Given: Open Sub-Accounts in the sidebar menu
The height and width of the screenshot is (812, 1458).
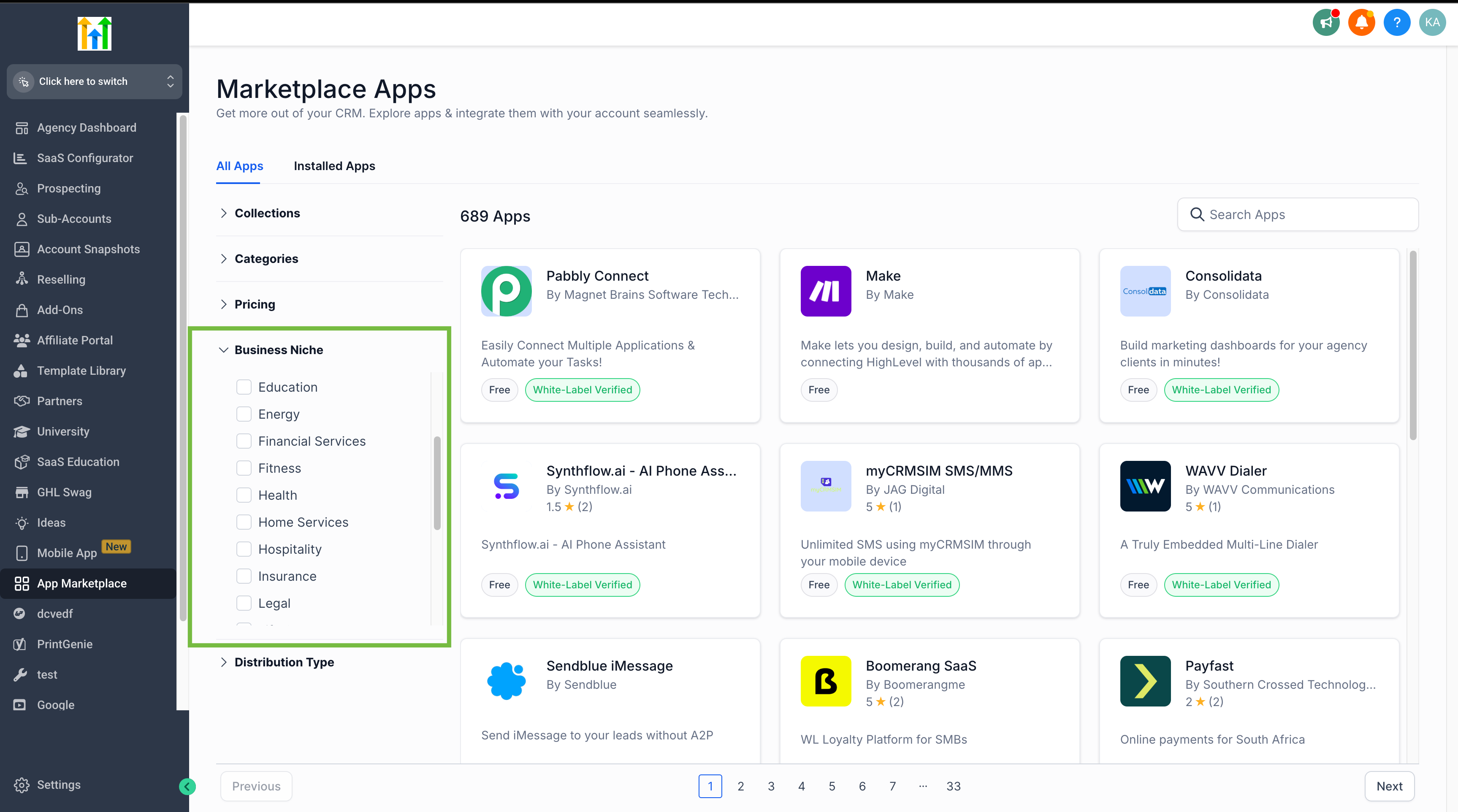Looking at the screenshot, I should [73, 219].
